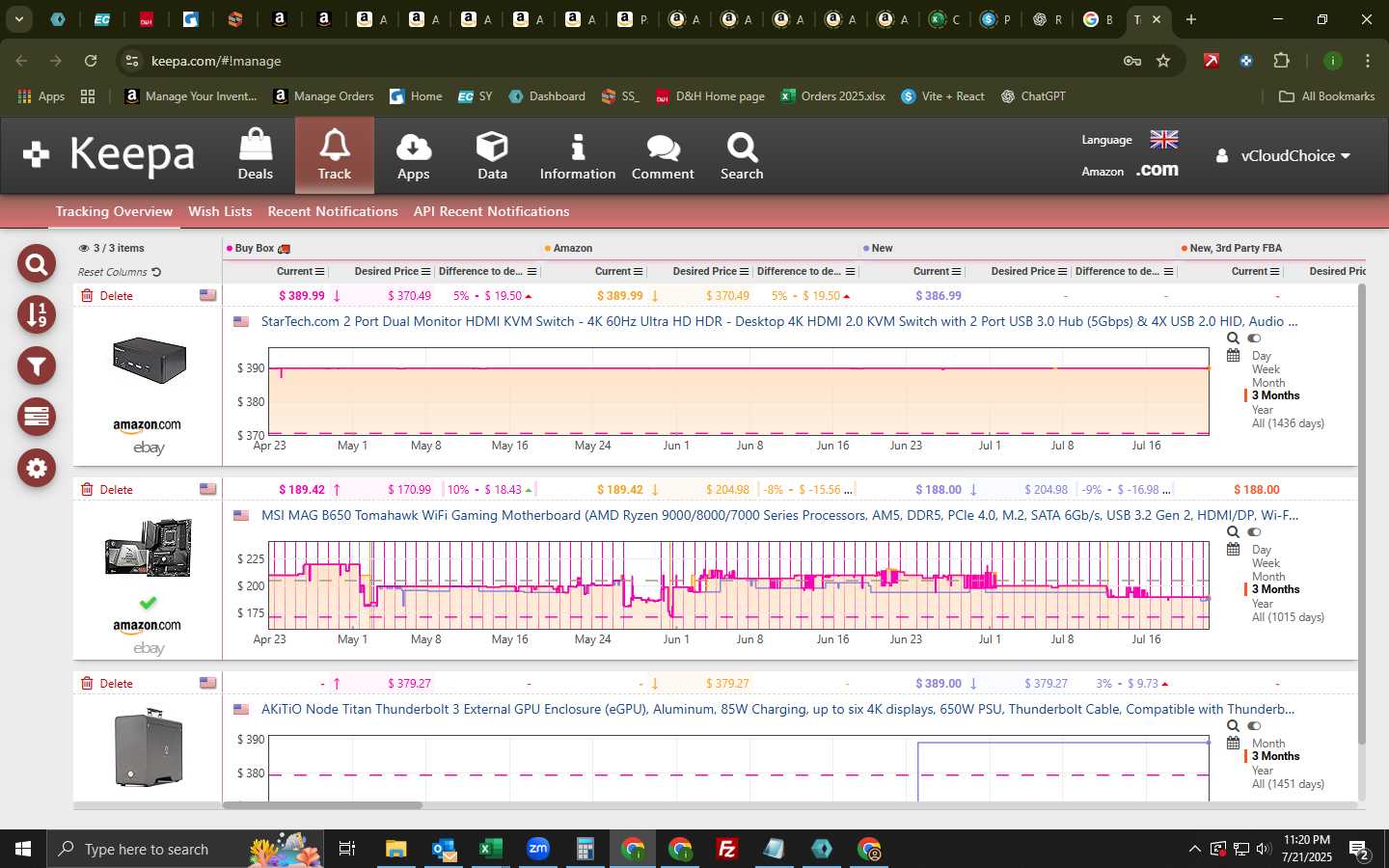Image resolution: width=1389 pixels, height=868 pixels.
Task: Open tracking settings gear in sidebar
Action: 37,468
